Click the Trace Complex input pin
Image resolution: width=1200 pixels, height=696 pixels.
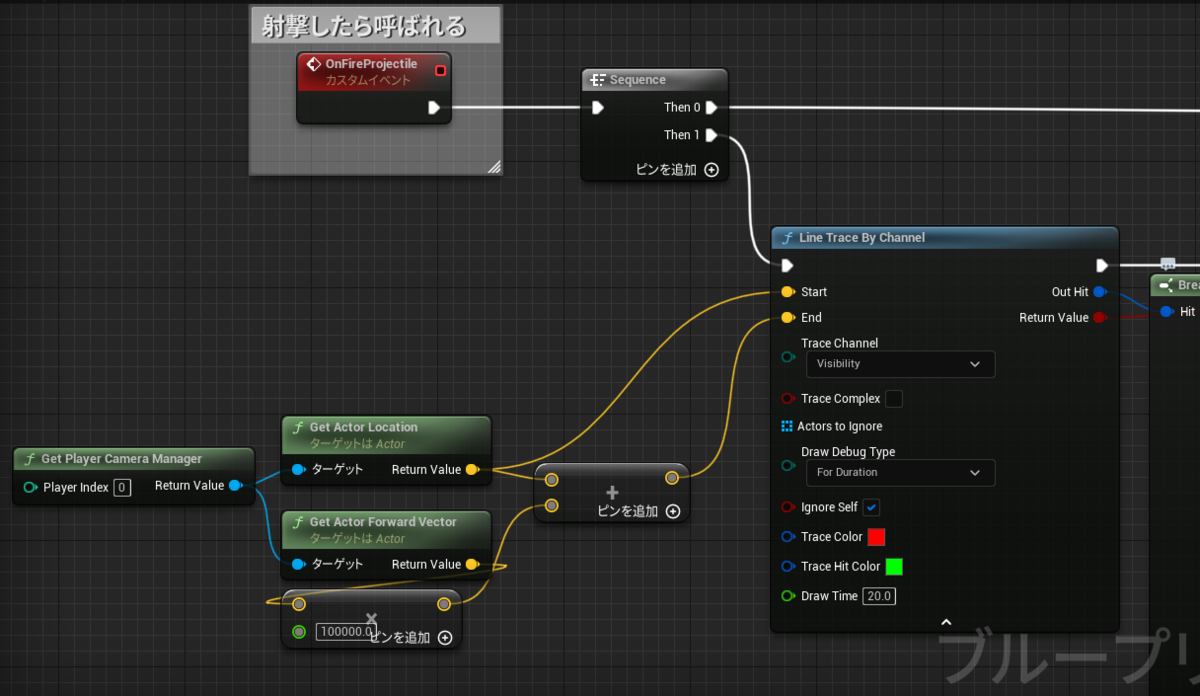pyautogui.click(x=788, y=399)
